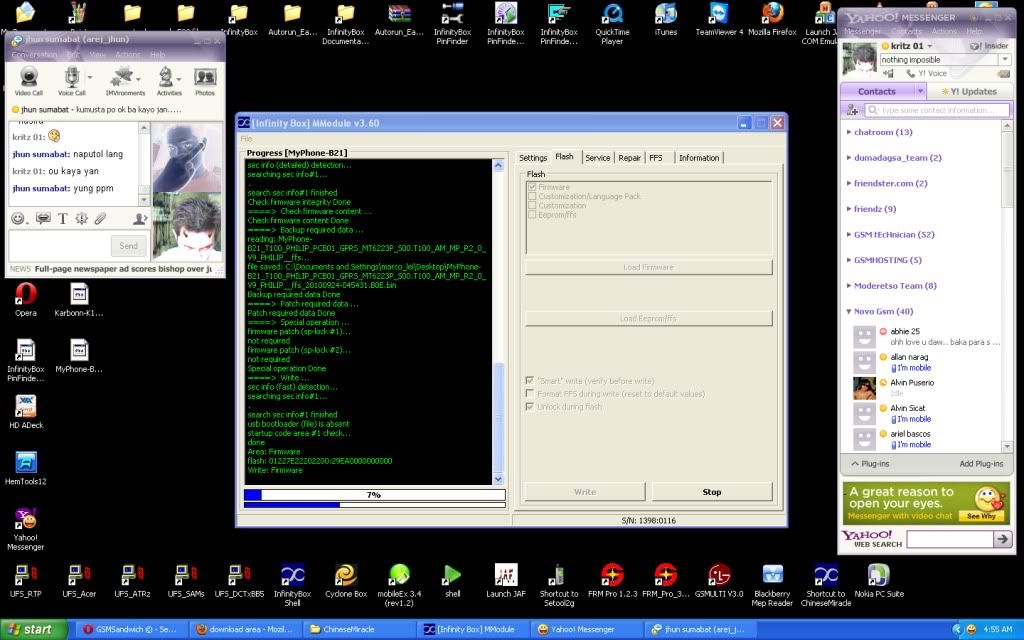Open Opera desktop shortcut
The width and height of the screenshot is (1024, 640).
click(25, 300)
